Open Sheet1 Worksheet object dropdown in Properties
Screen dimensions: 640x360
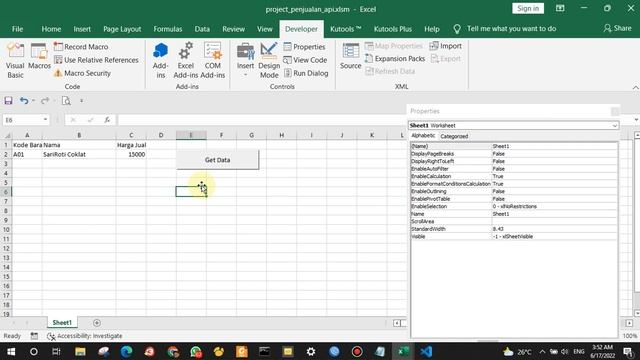coord(615,126)
